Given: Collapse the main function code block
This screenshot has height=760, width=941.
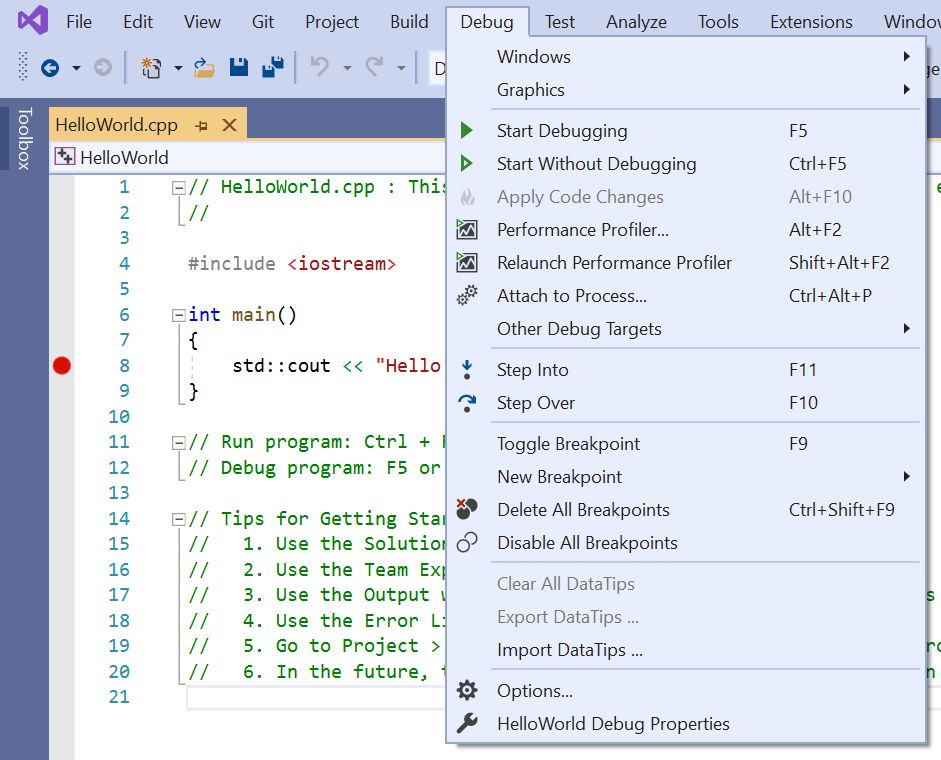Looking at the screenshot, I should [x=178, y=315].
